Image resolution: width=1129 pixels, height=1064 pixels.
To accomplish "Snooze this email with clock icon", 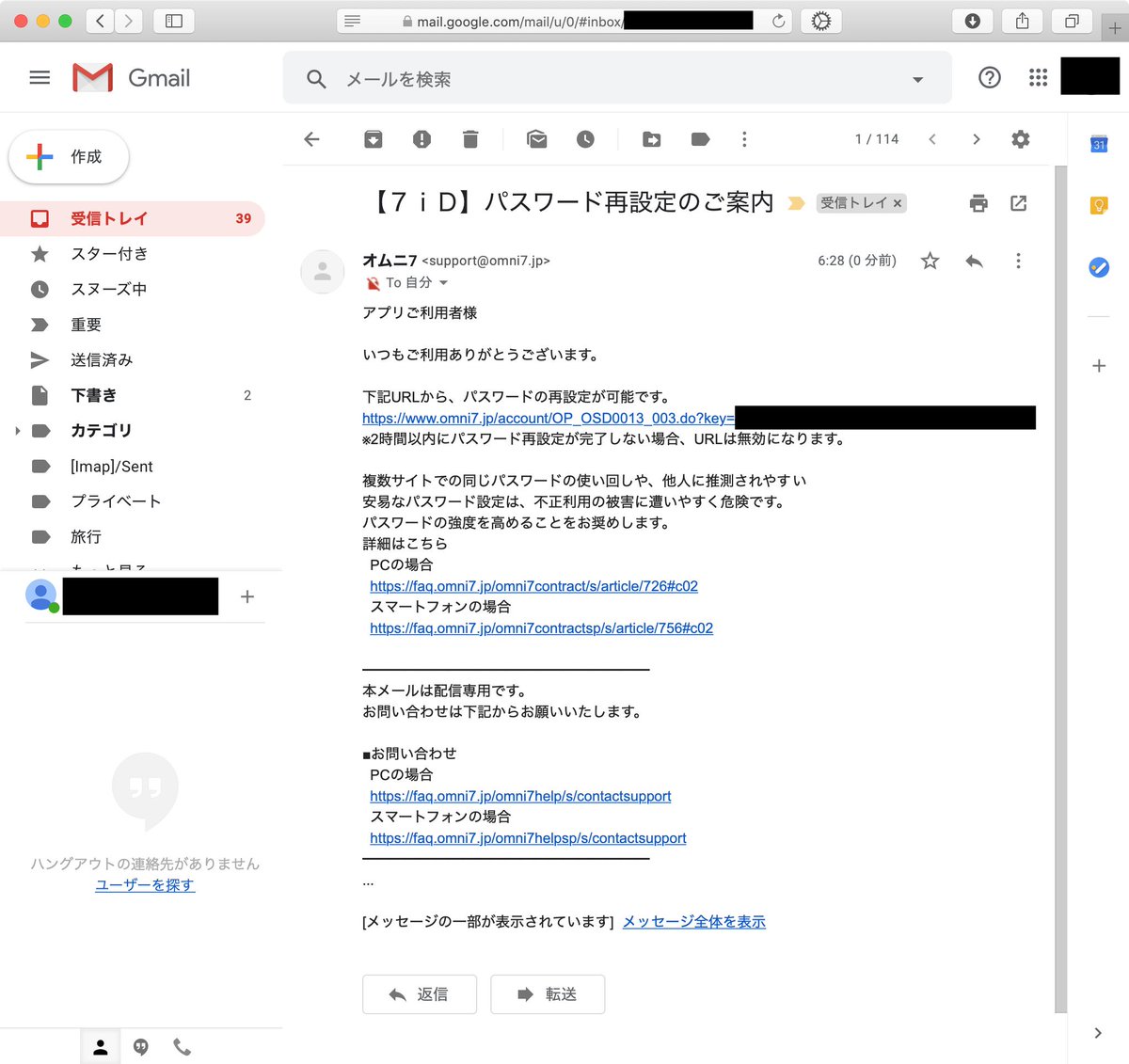I will (585, 139).
